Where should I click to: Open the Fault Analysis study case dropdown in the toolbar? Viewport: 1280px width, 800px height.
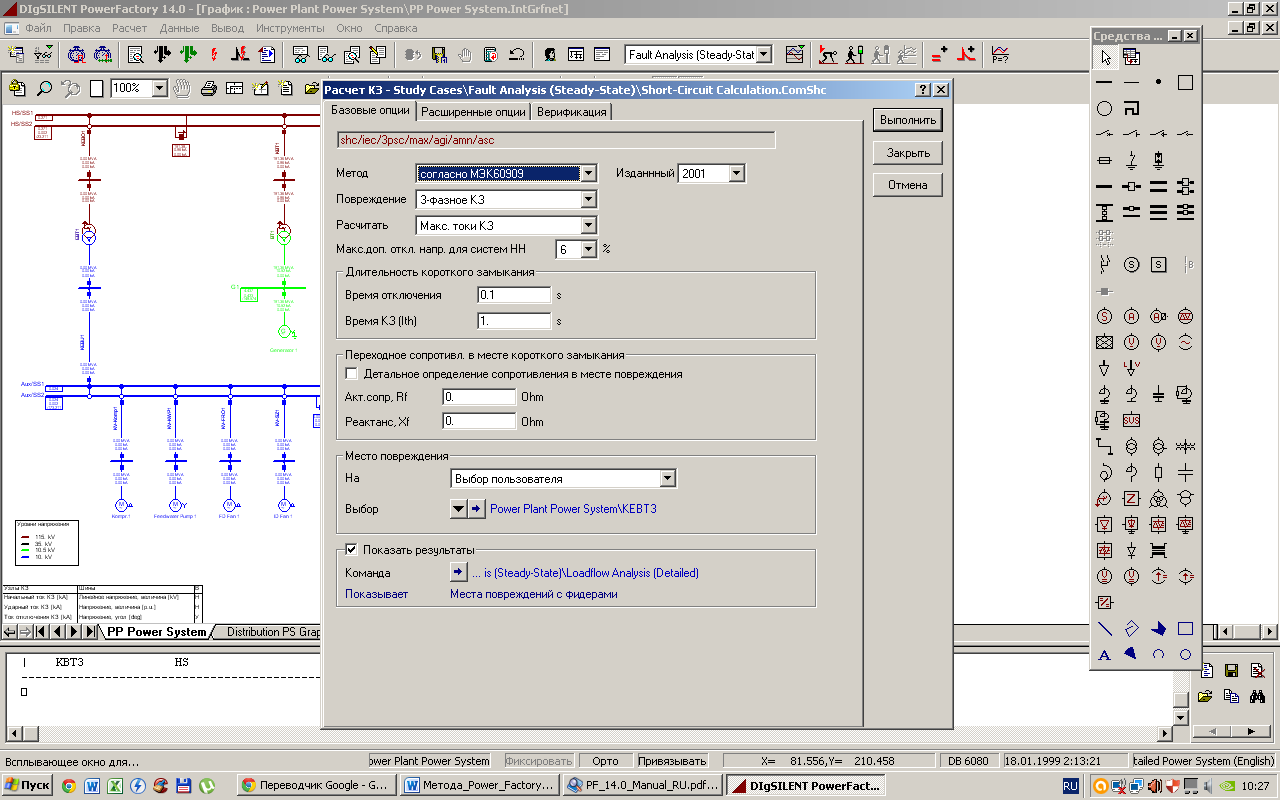764,54
